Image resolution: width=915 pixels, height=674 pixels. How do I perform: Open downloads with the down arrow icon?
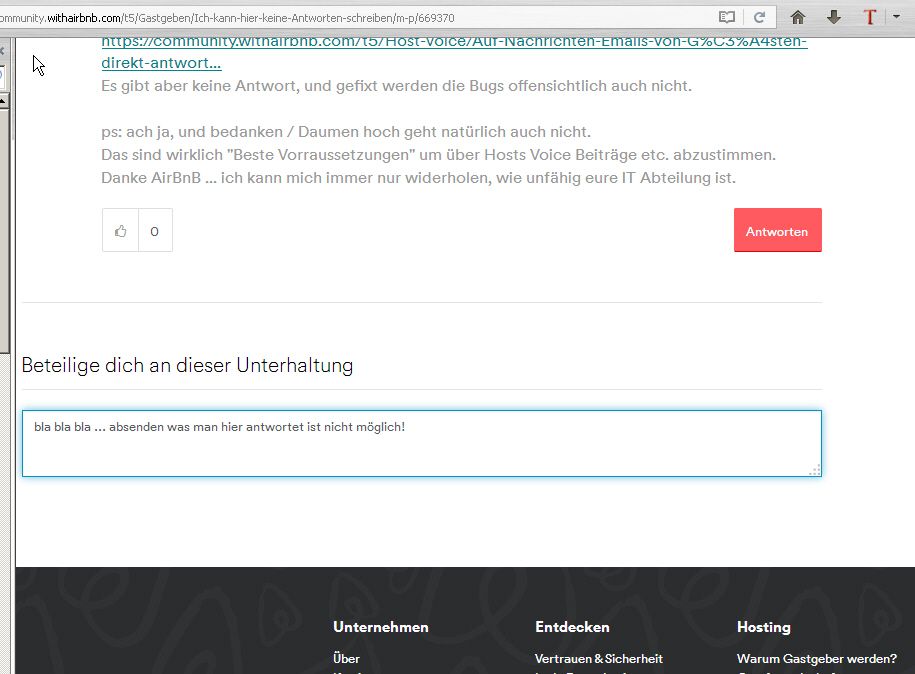[833, 17]
